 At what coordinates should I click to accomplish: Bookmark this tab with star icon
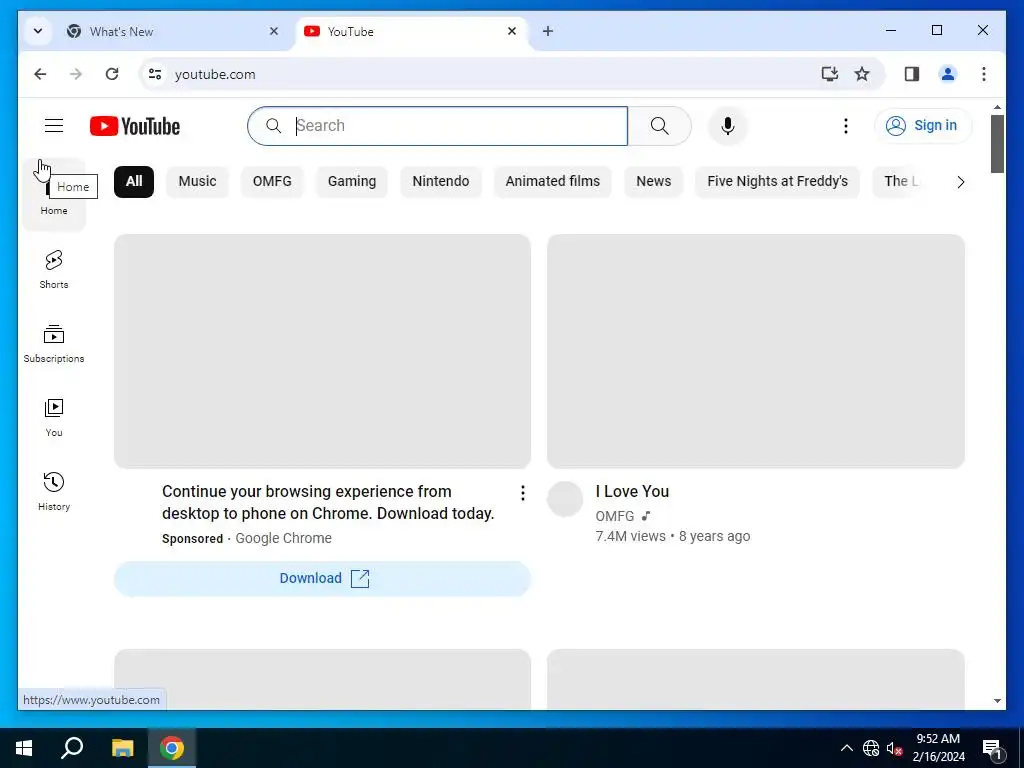(862, 74)
